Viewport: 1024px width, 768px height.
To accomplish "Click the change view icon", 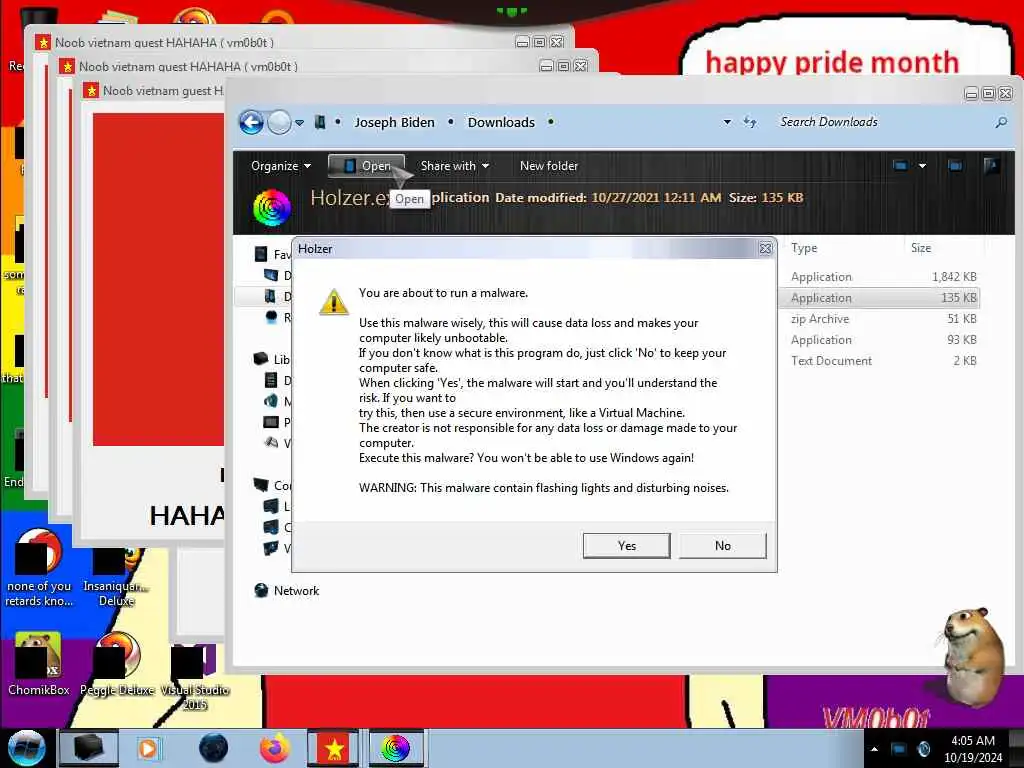I will pos(900,166).
